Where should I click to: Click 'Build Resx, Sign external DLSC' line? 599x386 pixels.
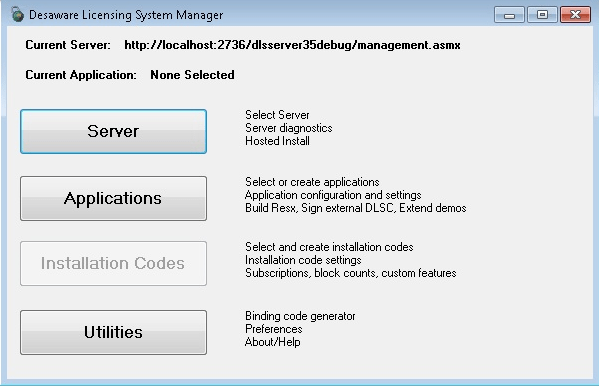[x=356, y=208]
